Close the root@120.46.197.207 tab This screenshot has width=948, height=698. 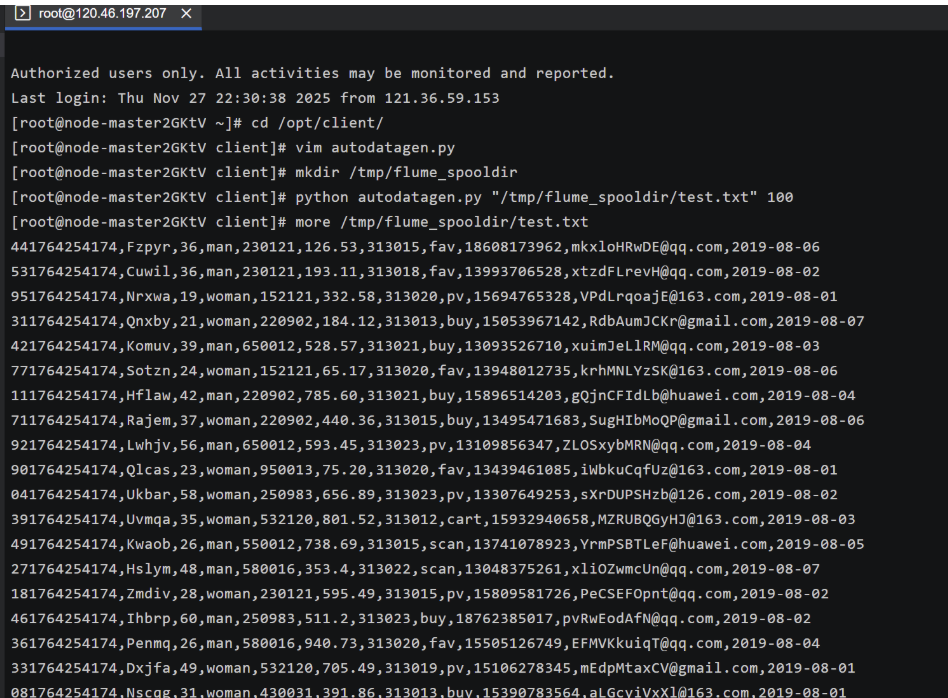click(186, 13)
